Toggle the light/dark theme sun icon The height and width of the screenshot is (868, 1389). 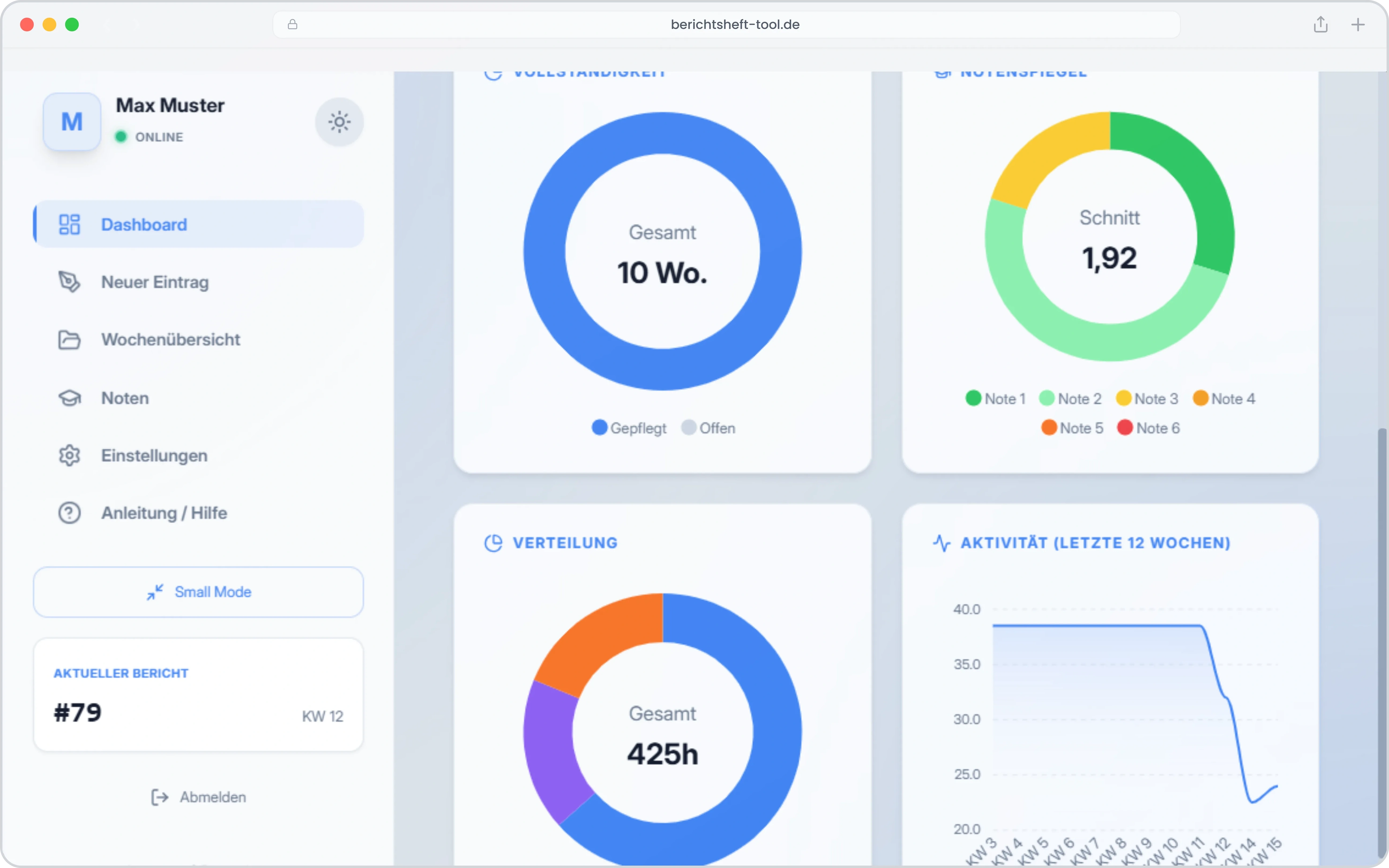(339, 122)
